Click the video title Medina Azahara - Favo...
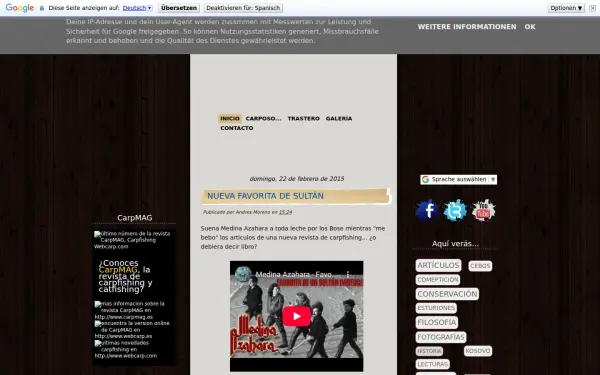The width and height of the screenshot is (600, 375). 296,274
